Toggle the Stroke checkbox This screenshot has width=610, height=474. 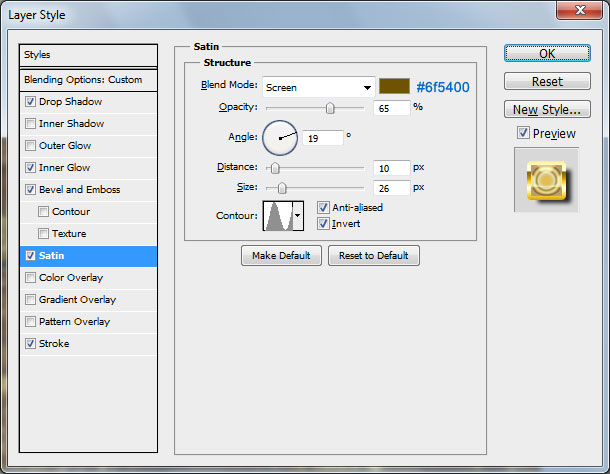pos(30,344)
